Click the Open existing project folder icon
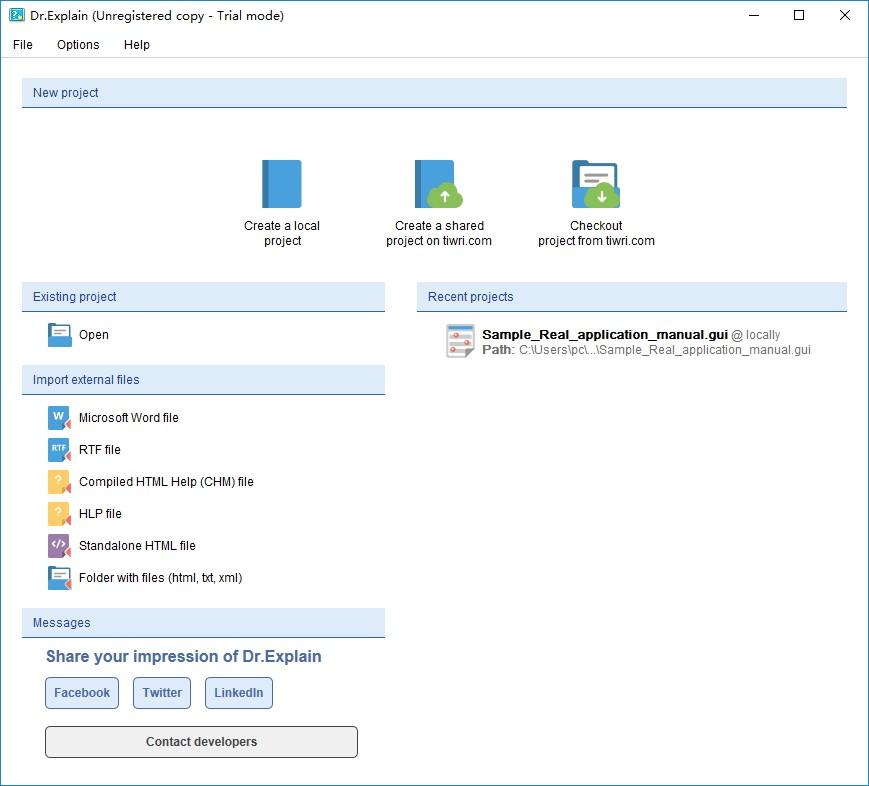The image size is (869, 786). [59, 335]
